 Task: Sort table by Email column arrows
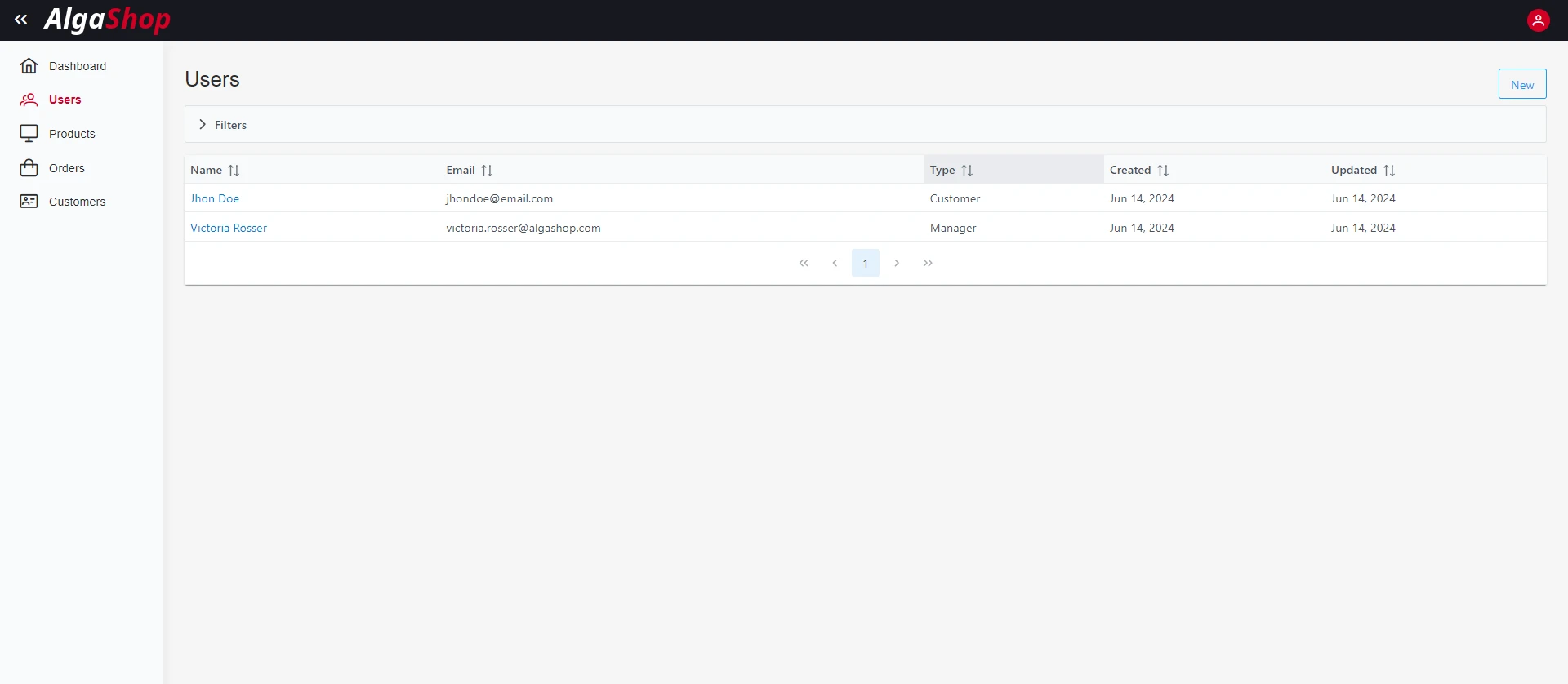487,171
